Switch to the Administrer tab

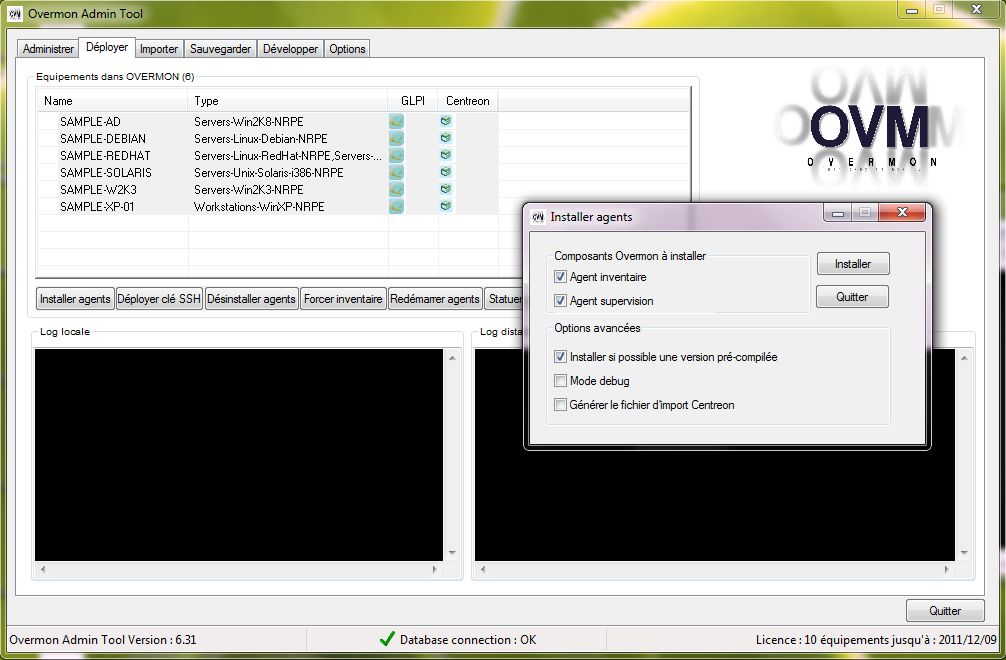48,49
